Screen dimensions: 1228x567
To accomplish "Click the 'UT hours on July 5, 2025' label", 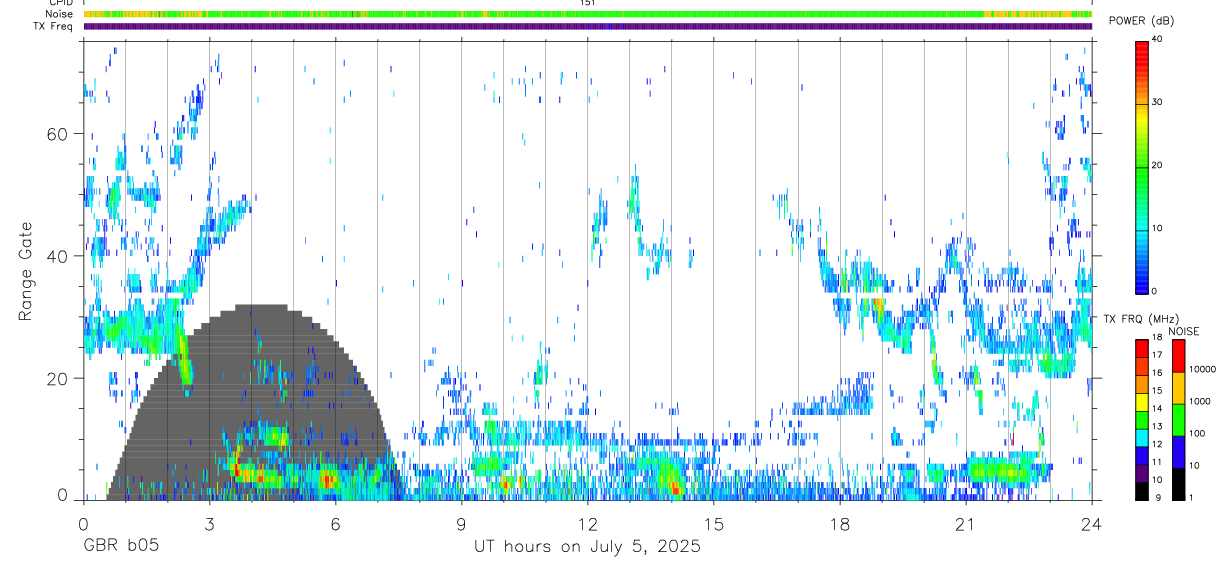I will pos(587,547).
